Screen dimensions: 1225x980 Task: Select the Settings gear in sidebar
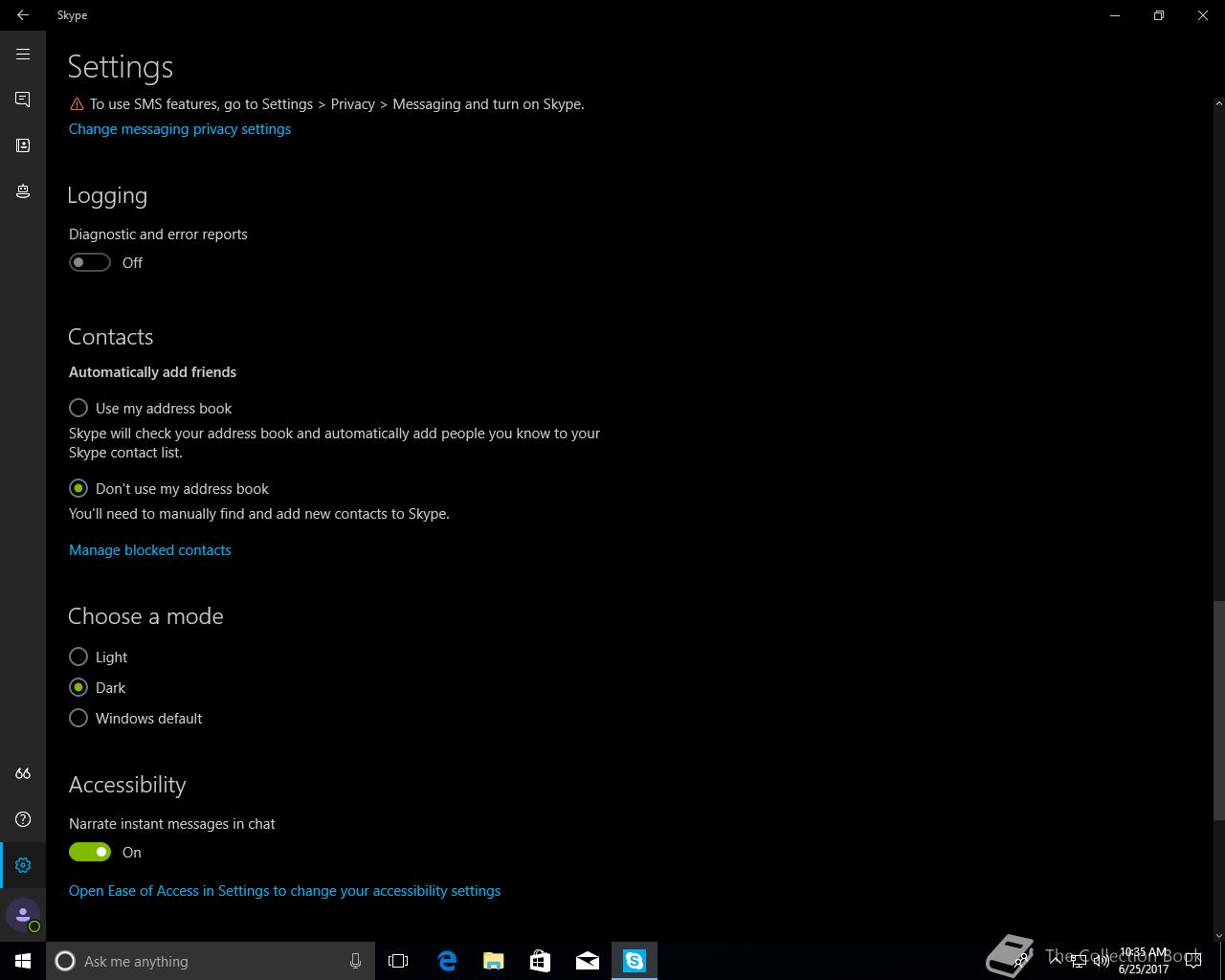click(x=23, y=865)
